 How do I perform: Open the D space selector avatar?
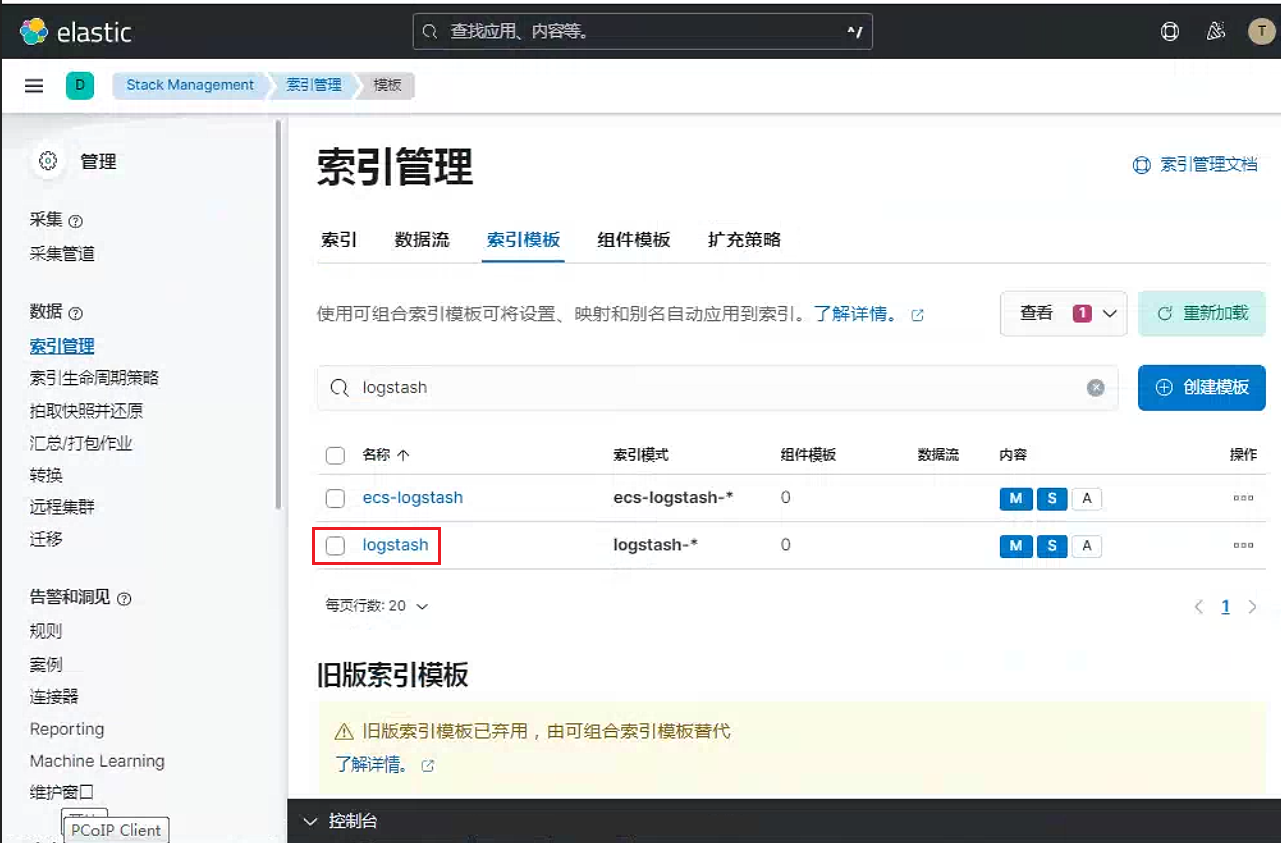click(x=79, y=86)
